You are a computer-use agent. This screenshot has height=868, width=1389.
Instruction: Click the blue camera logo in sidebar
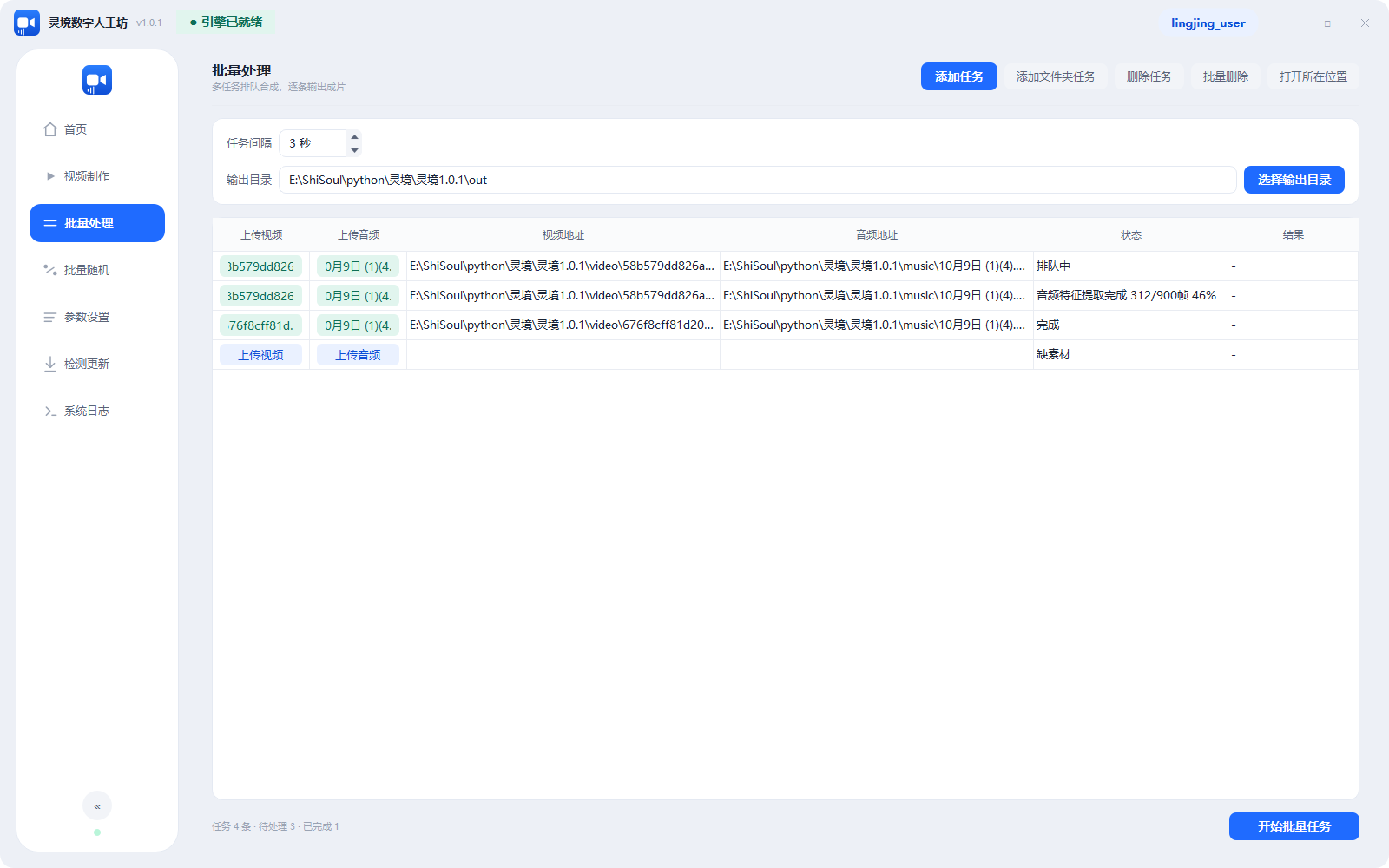pyautogui.click(x=97, y=80)
